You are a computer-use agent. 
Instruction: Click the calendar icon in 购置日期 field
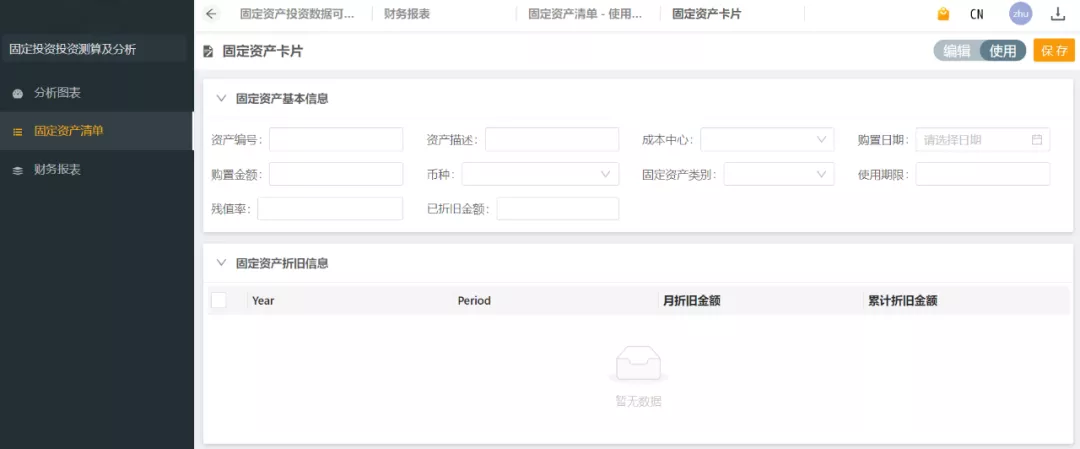point(1037,140)
